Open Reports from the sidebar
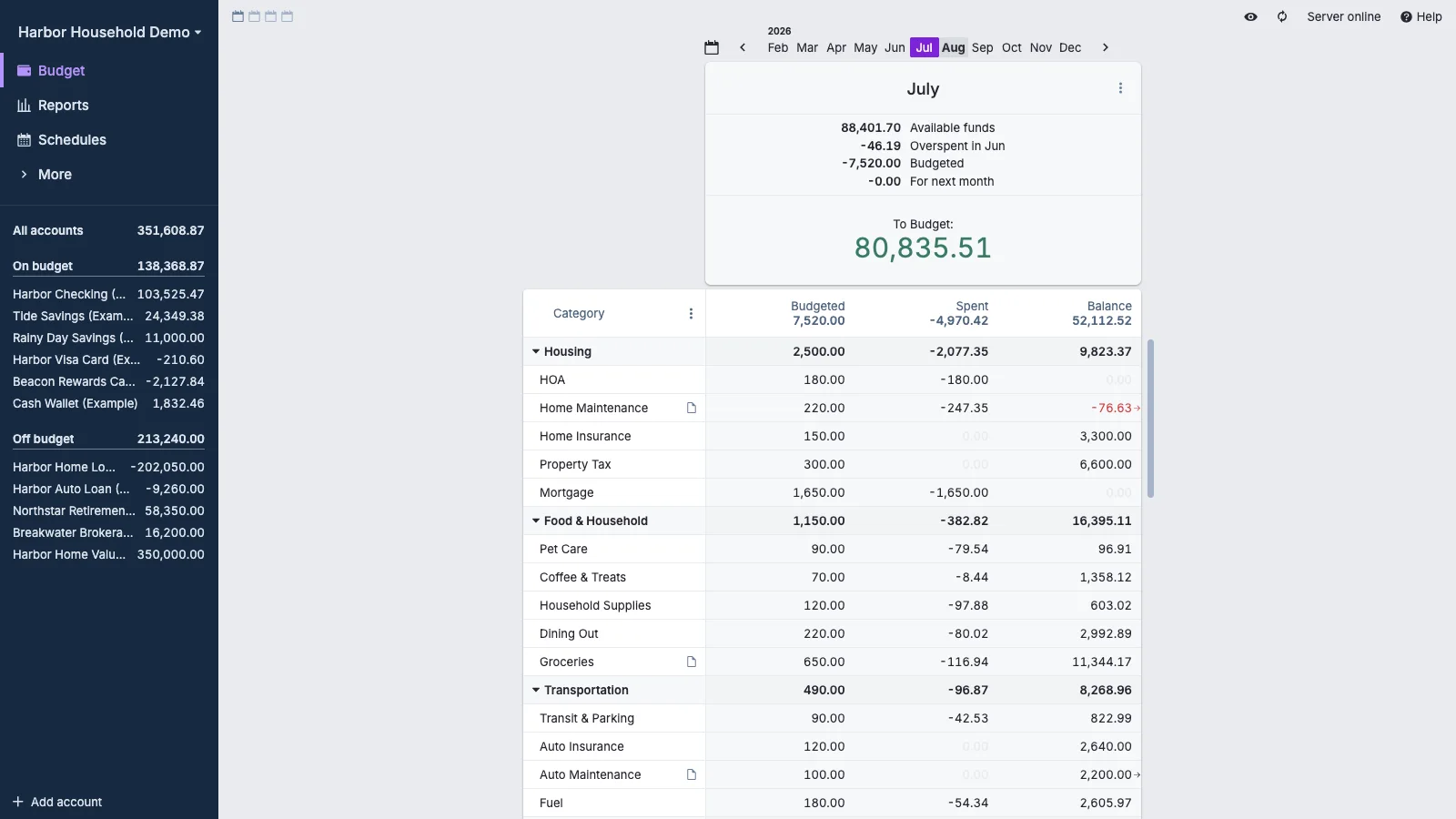Image resolution: width=1456 pixels, height=819 pixels. pos(63,106)
